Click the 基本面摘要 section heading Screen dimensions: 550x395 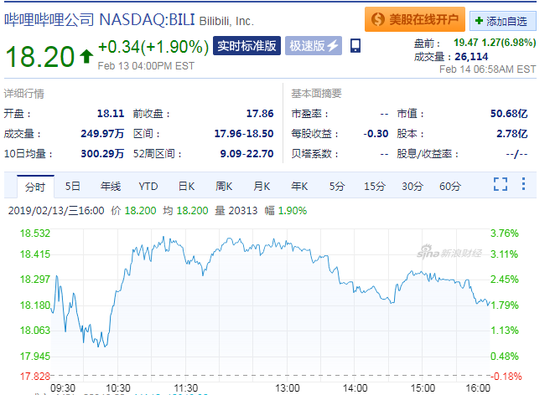(x=316, y=93)
